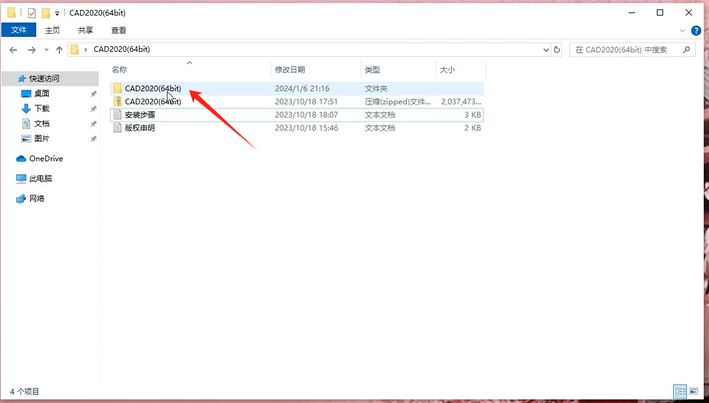This screenshot has height=403, width=709.
Task: Open the 文件 ribbon tab
Action: [x=19, y=30]
